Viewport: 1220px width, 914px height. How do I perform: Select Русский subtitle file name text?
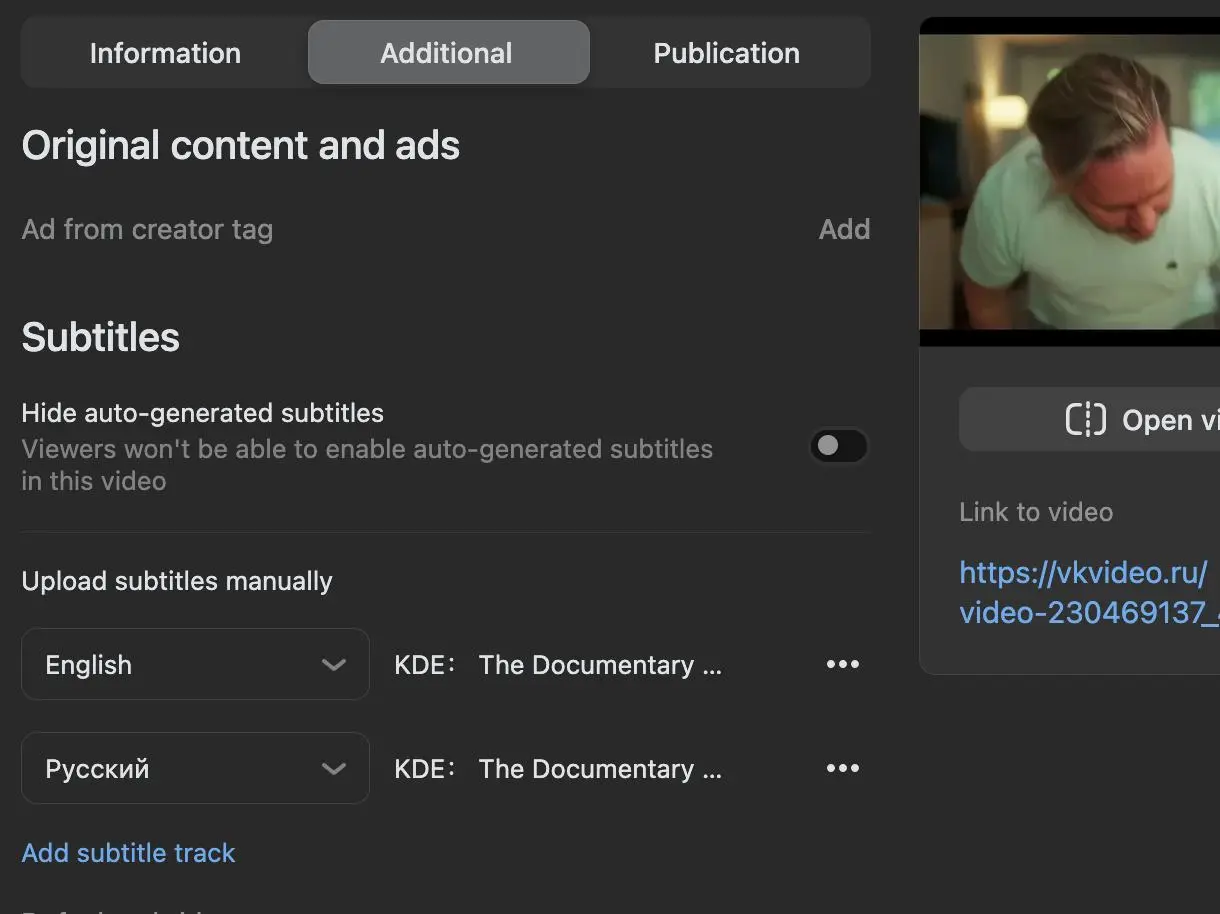tap(558, 769)
